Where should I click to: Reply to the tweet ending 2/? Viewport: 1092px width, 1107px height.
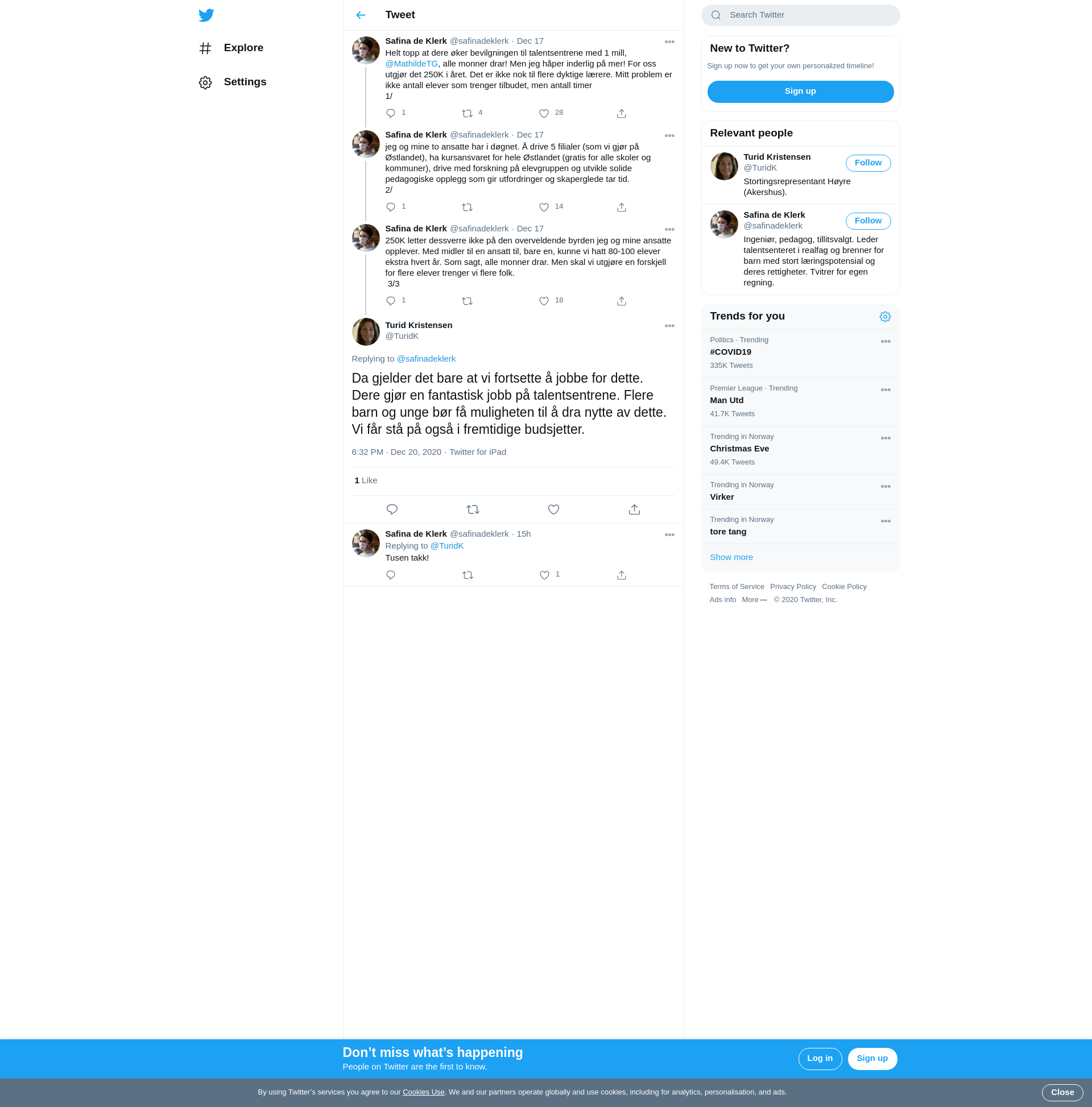click(x=391, y=208)
